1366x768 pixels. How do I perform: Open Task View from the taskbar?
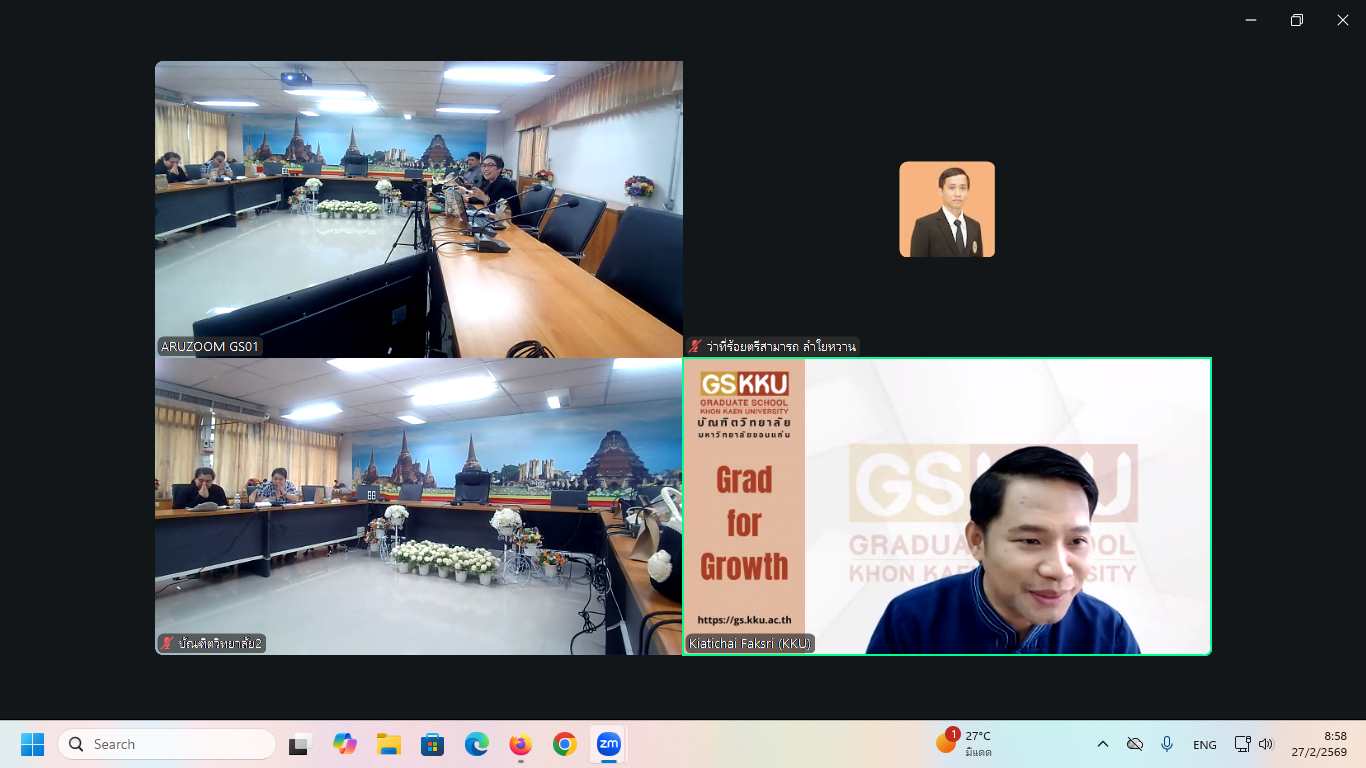pos(300,744)
